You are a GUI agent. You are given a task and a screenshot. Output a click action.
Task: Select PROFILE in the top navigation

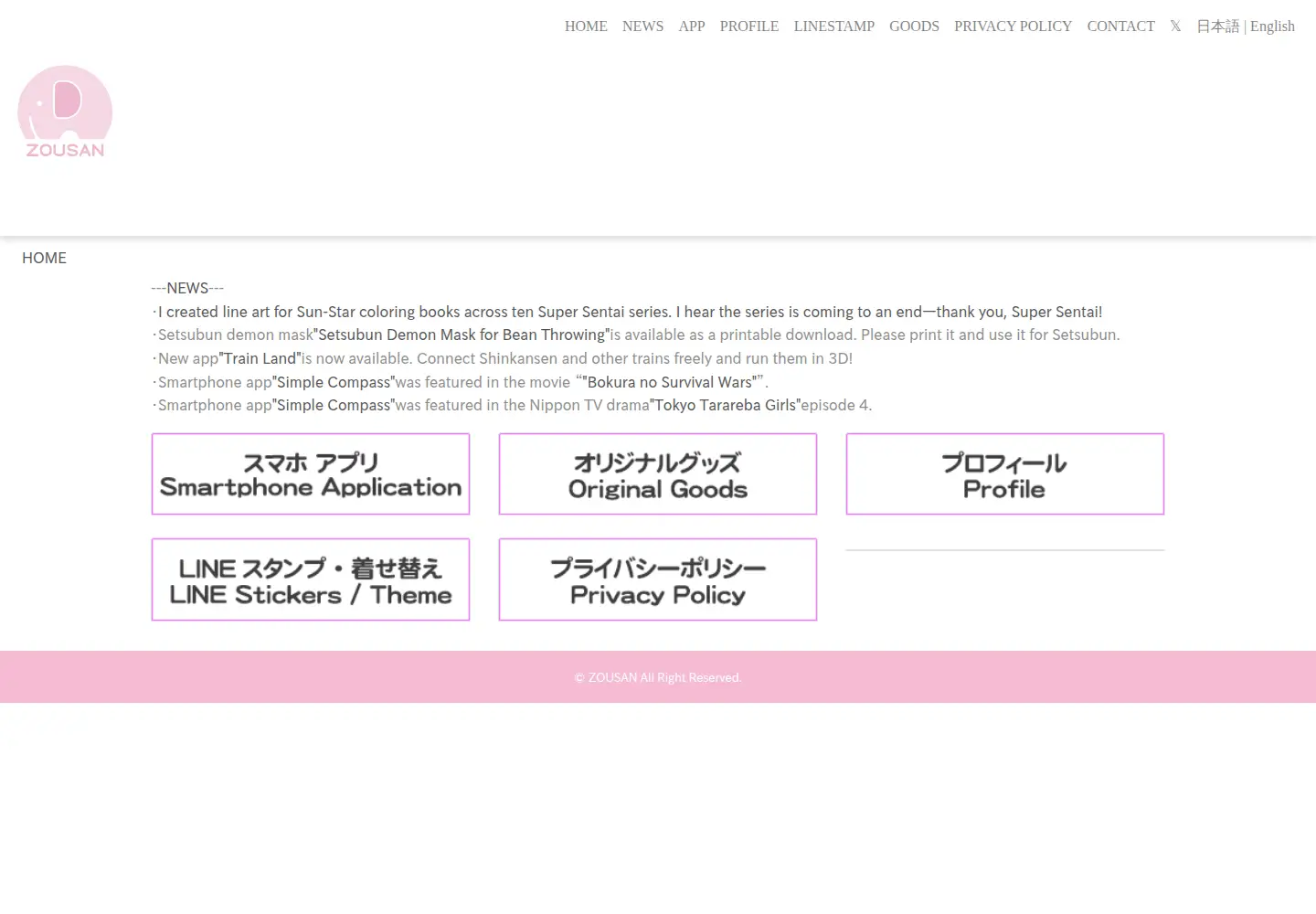(749, 27)
